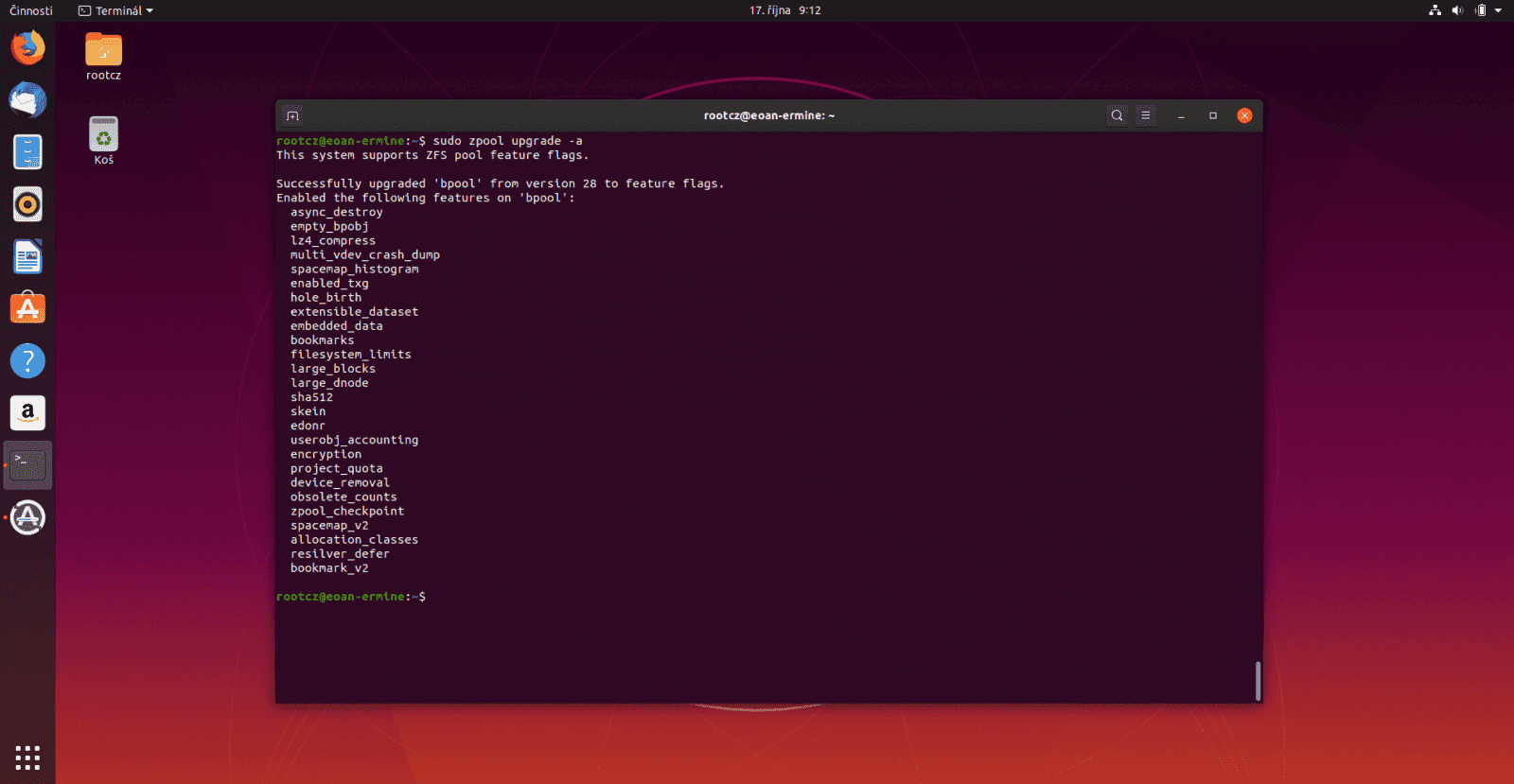1514x784 pixels.
Task: Minimize the terminal window
Action: (x=1181, y=115)
